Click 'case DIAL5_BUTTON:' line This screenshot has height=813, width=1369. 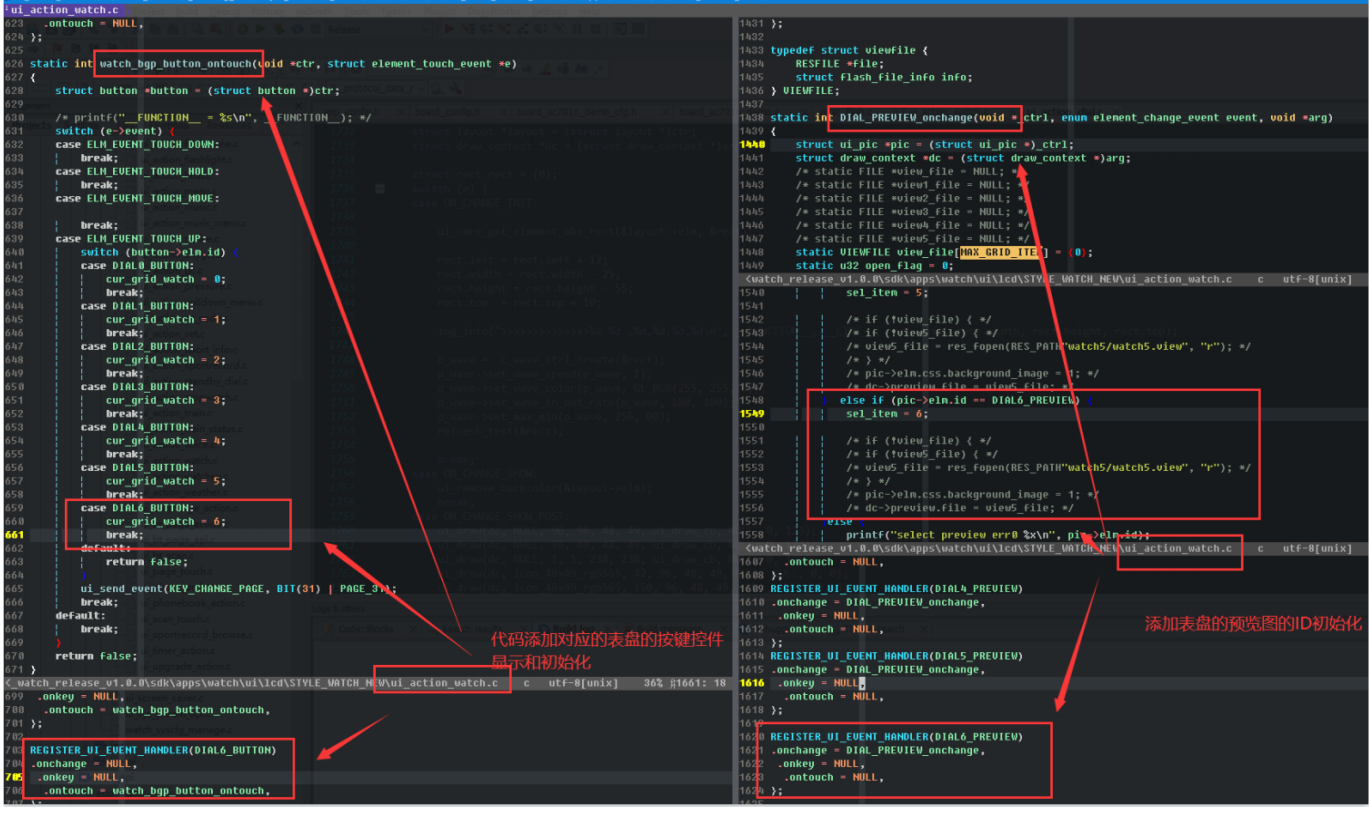click(x=137, y=467)
